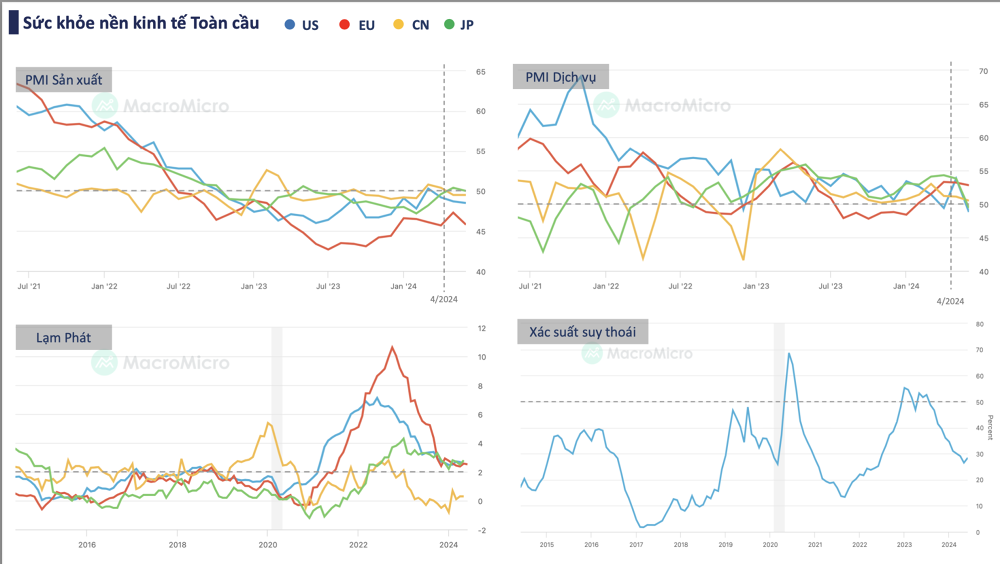1000x564 pixels.
Task: Click the 4/2024 date marker under PMI Sản xuất
Action: (445, 298)
